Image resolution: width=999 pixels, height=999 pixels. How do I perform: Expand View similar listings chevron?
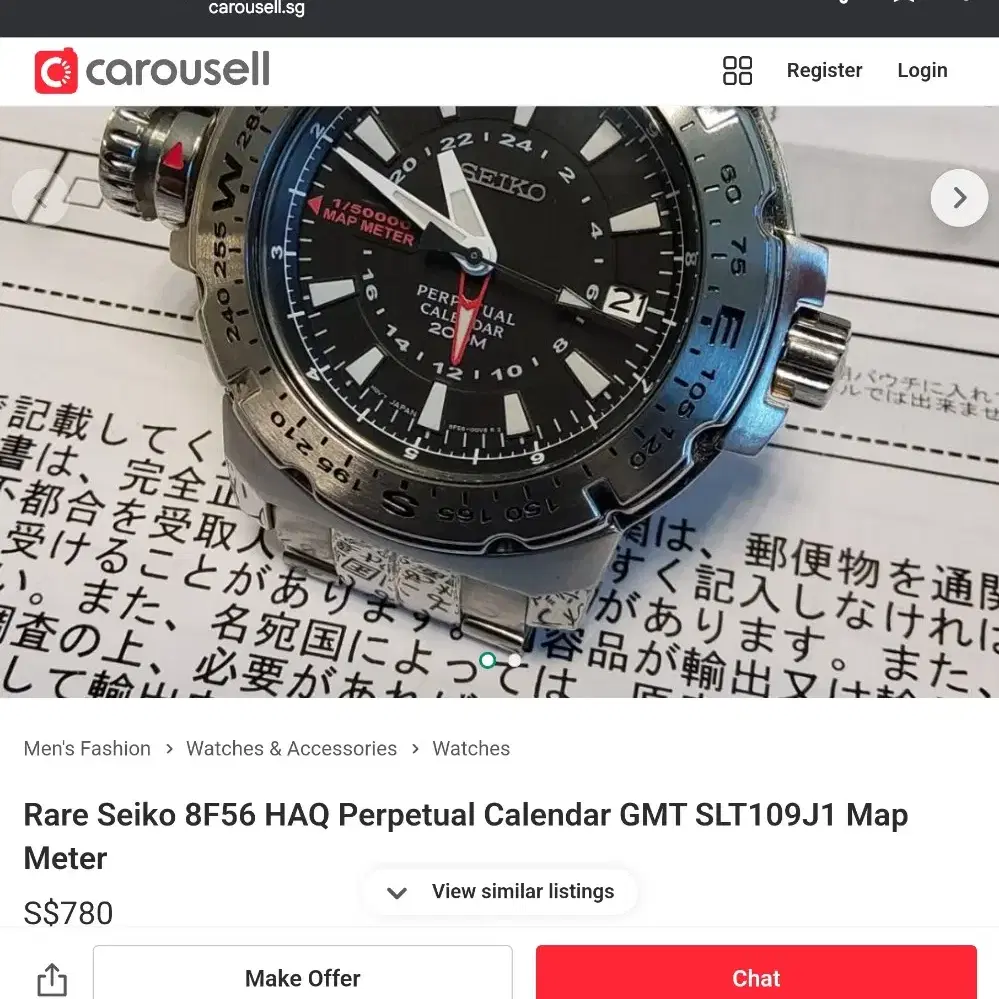click(x=397, y=893)
